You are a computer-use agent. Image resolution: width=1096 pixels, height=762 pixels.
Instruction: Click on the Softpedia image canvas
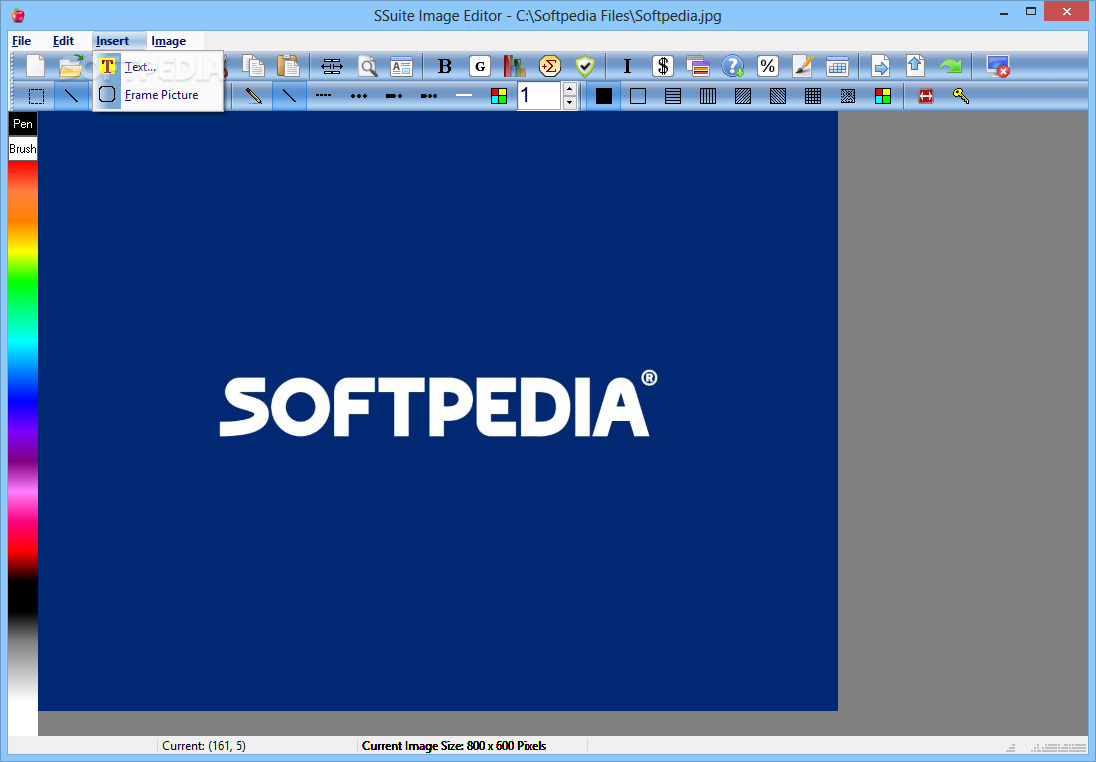click(x=438, y=411)
